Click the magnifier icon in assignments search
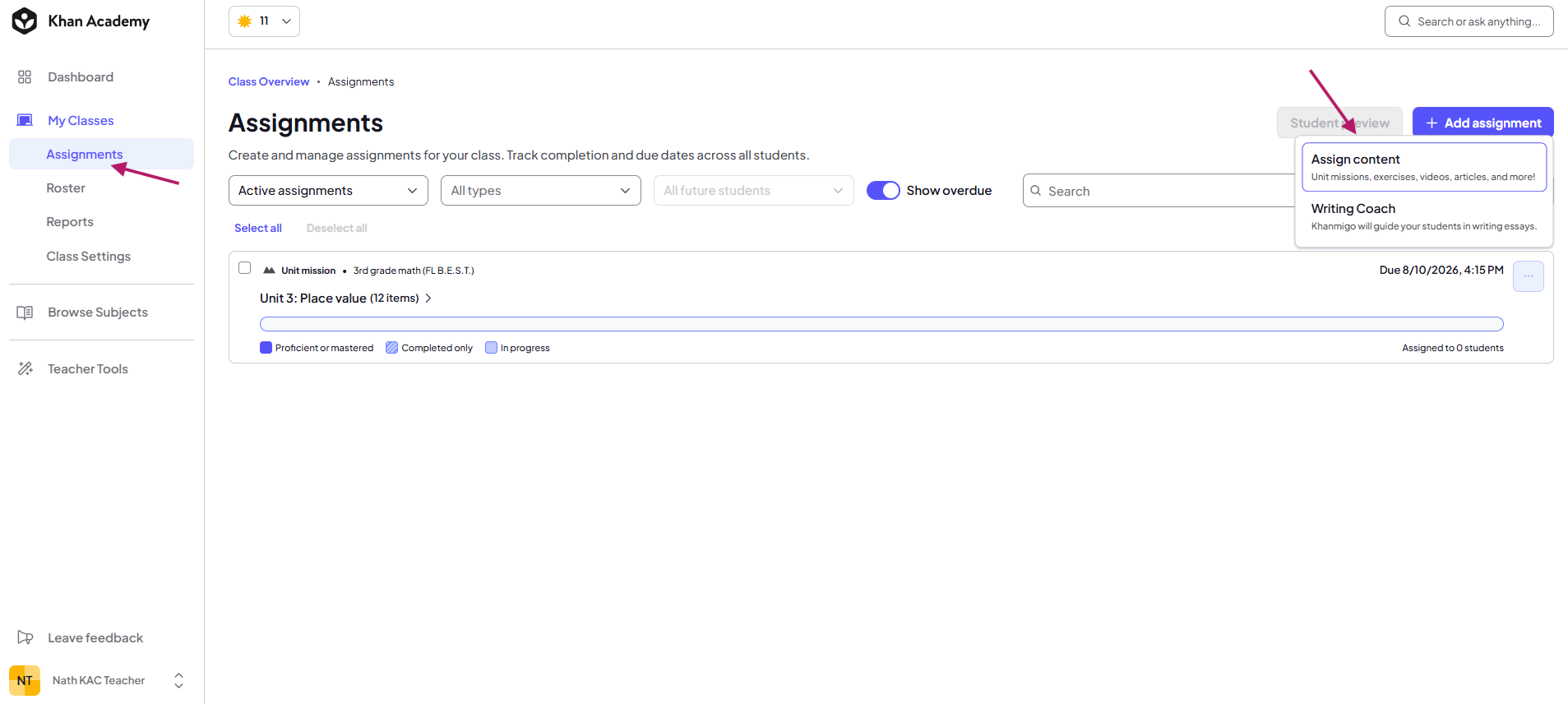The width and height of the screenshot is (1568, 704). click(1035, 191)
